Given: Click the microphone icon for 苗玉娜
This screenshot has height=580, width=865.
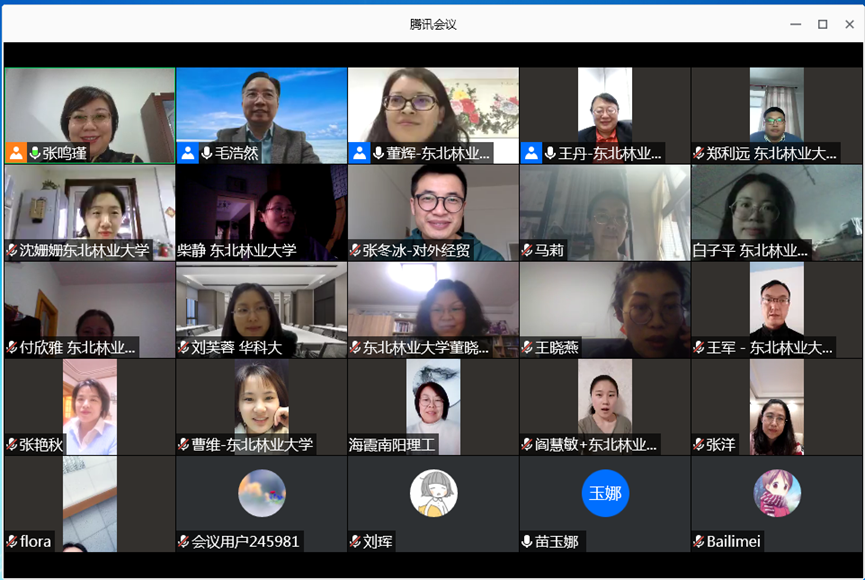Looking at the screenshot, I should point(527,541).
